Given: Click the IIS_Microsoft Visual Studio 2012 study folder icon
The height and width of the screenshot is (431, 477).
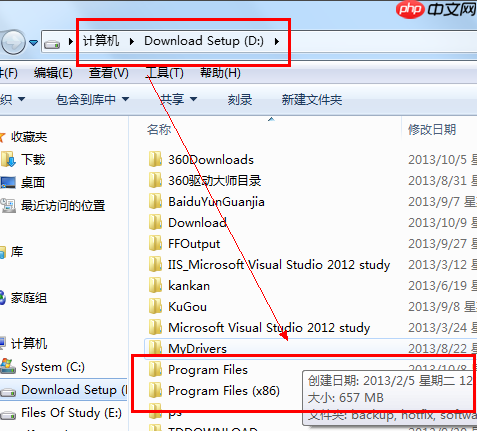Looking at the screenshot, I should pyautogui.click(x=155, y=264).
